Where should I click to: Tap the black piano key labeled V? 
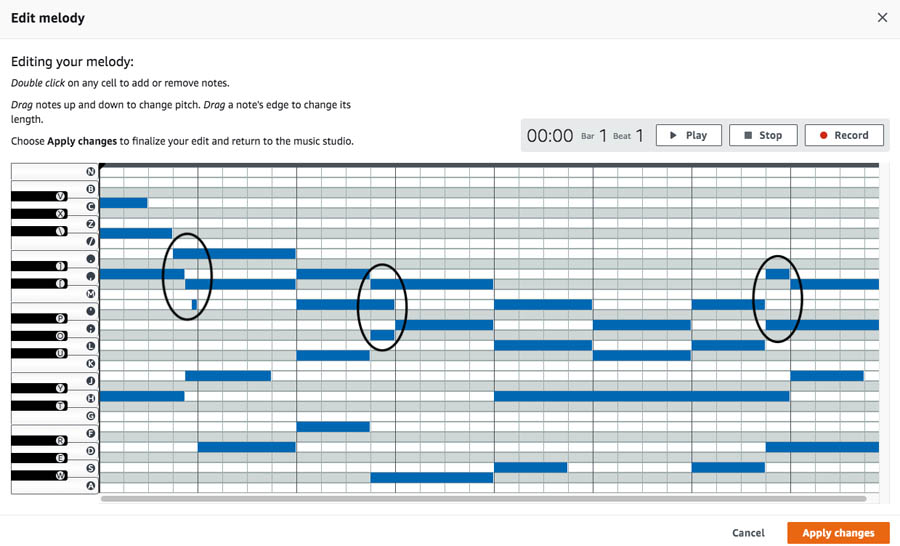tap(39, 196)
